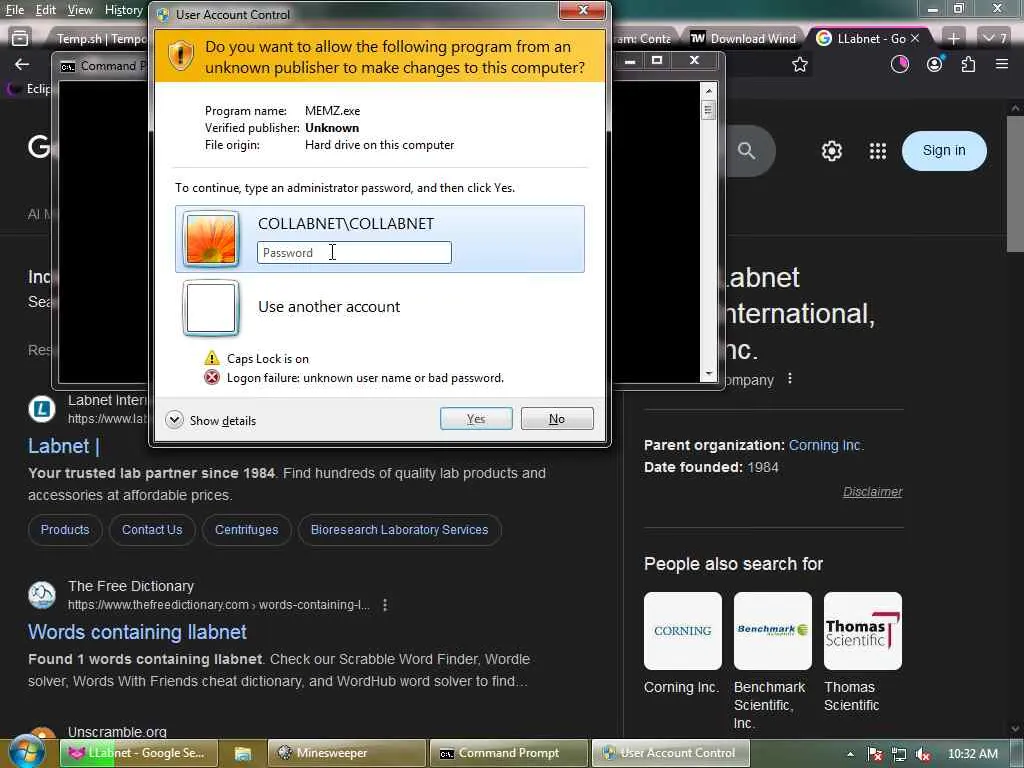Expand Show details in UAC dialog
Screen dimensions: 1024x768
211,421
